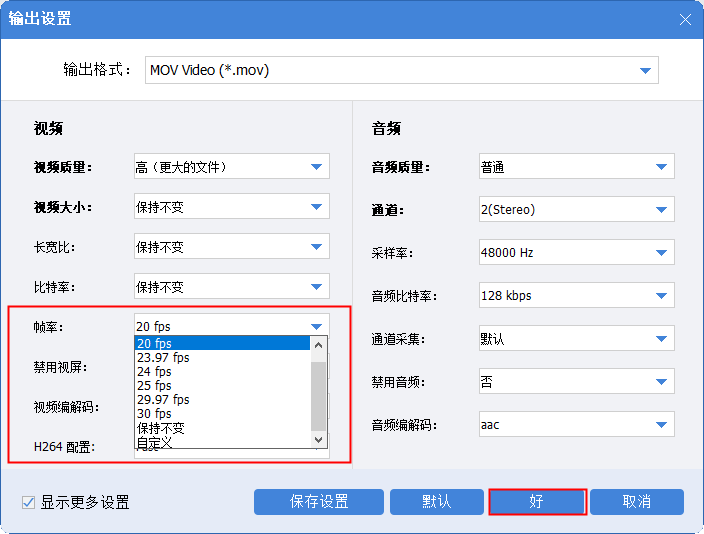
Task: Open the 采样率 48000 Hz dropdown
Action: pos(576,252)
